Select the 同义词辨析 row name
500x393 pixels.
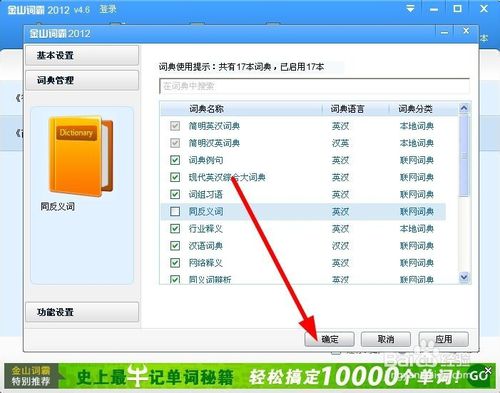210,280
